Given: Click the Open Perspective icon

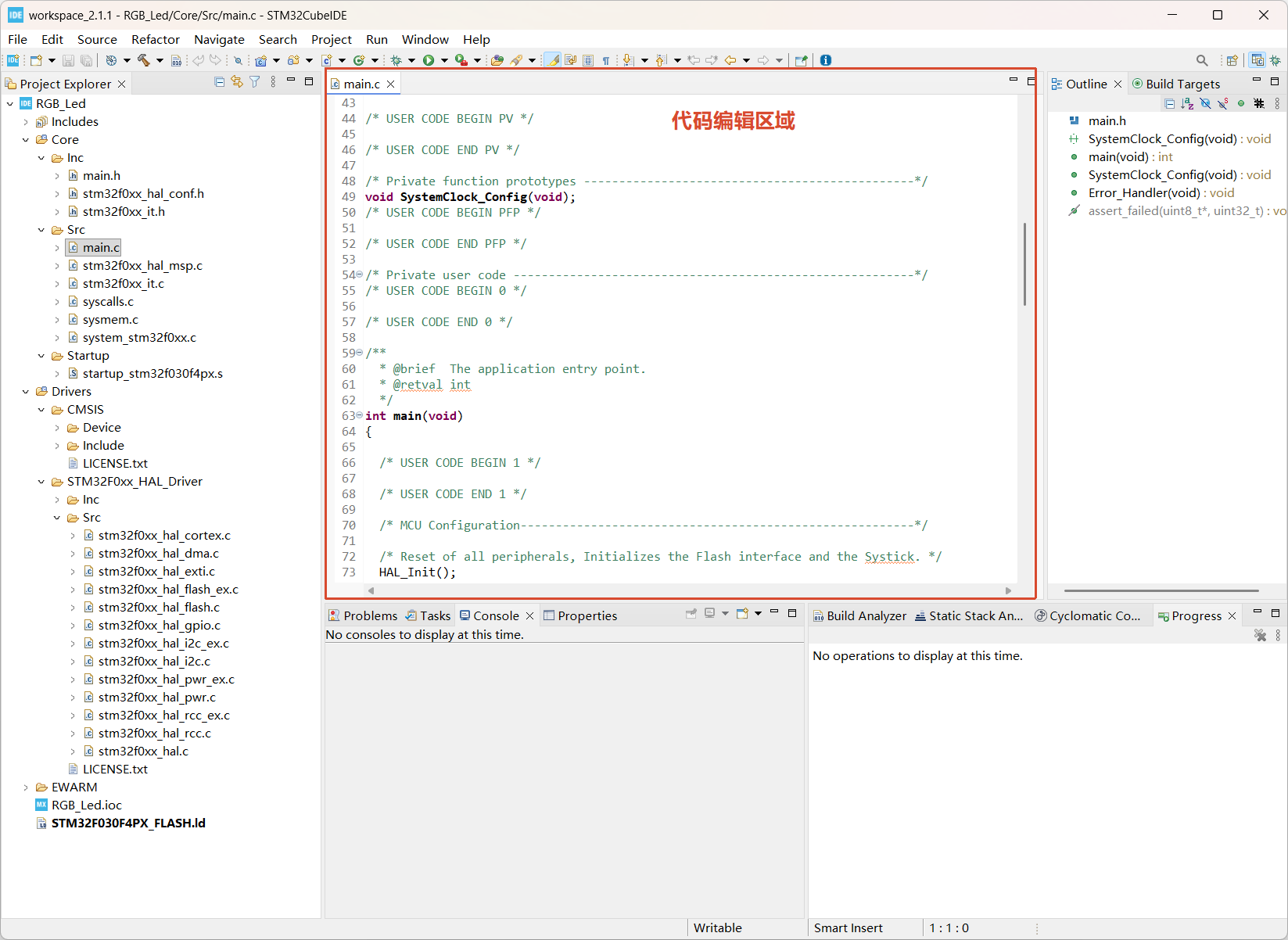Looking at the screenshot, I should tap(1232, 60).
